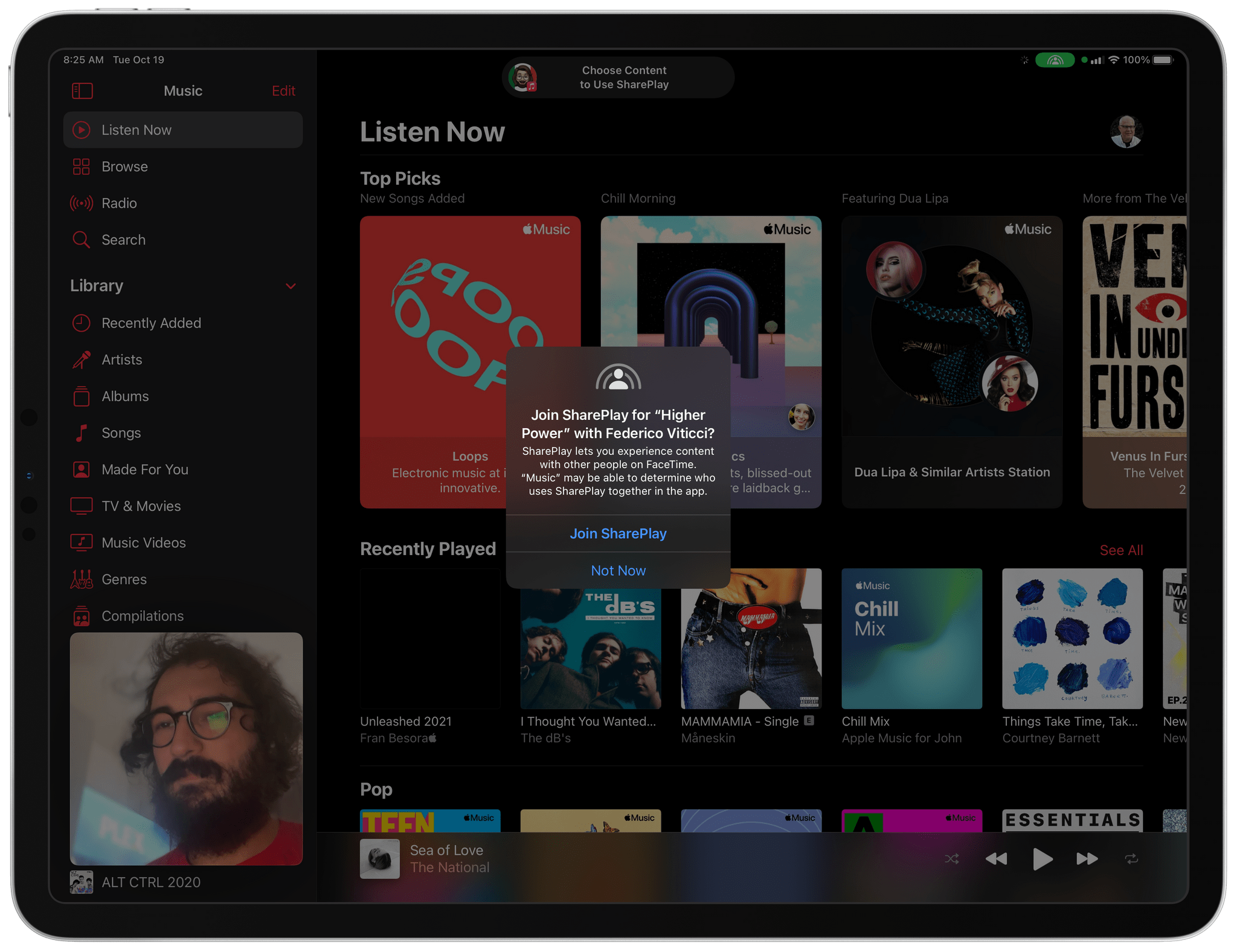Open the account profile picture
Viewport: 1237px width, 952px height.
[x=1126, y=132]
